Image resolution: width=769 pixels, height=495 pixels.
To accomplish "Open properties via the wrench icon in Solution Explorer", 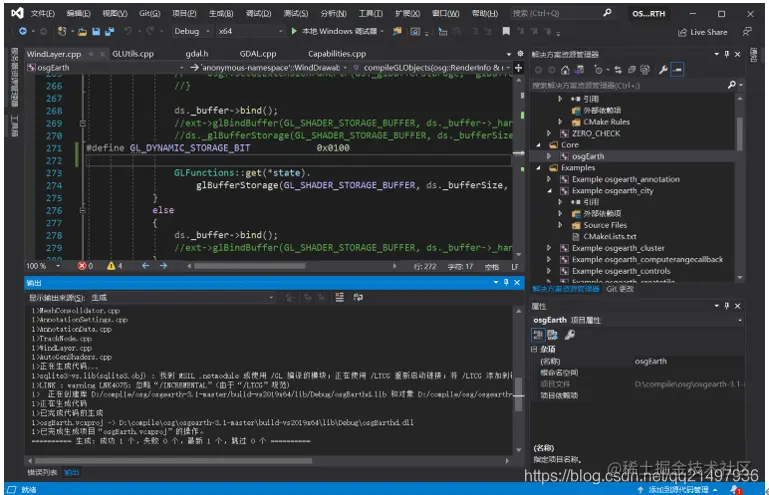I will 663,70.
